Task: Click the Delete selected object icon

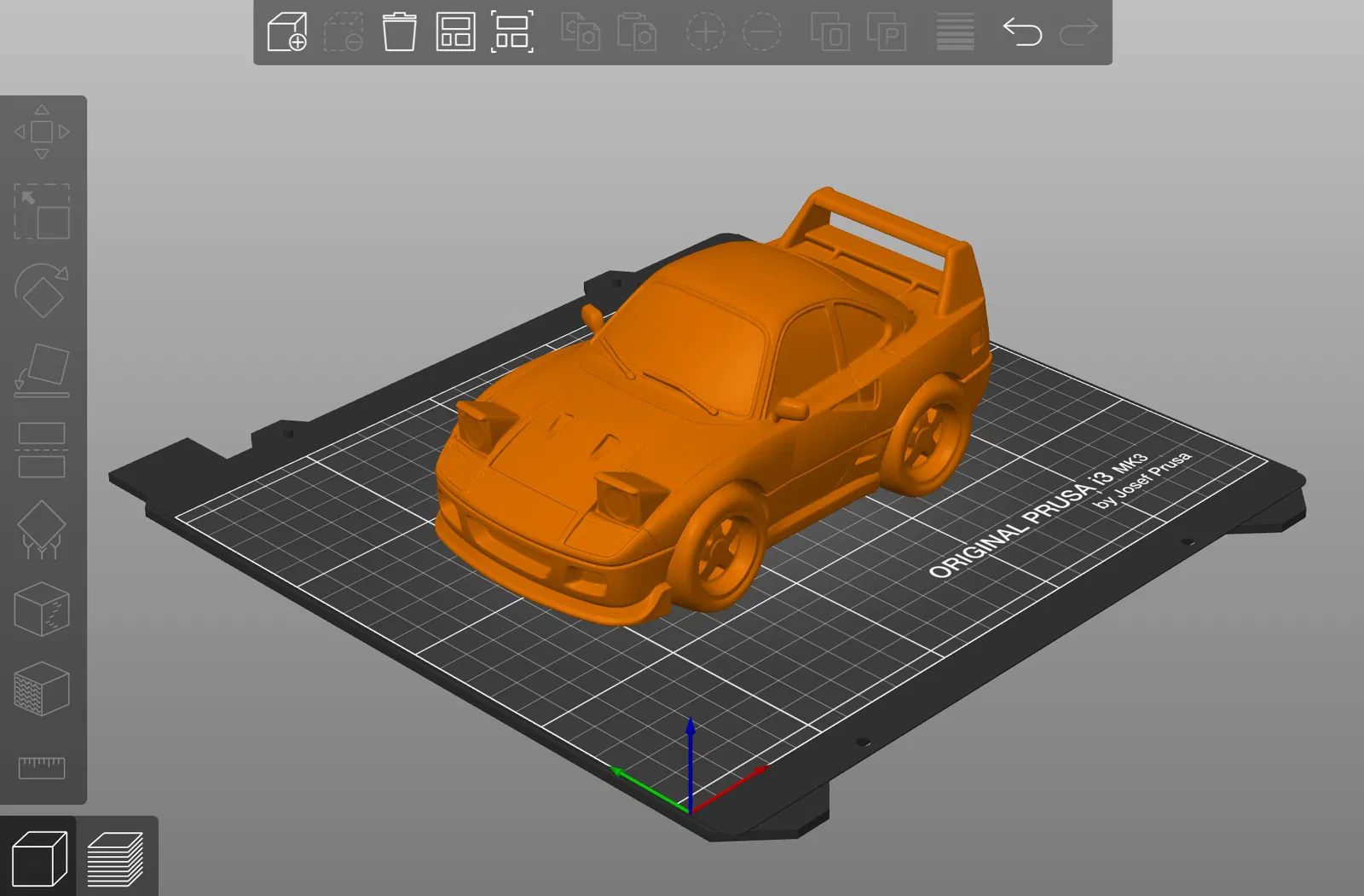Action: 343,32
